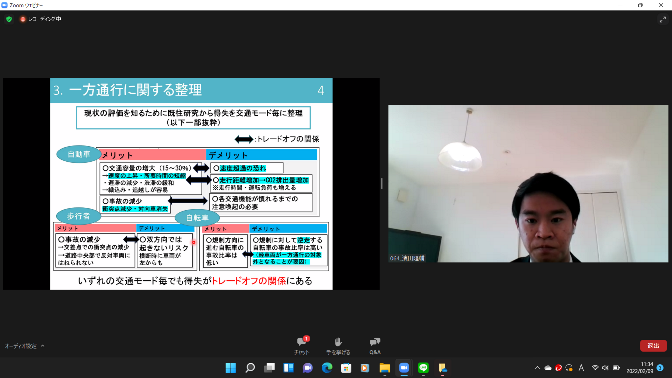Viewport: 672px width, 378px height.
Task: Open the clock and date flyout
Action: pos(641,368)
